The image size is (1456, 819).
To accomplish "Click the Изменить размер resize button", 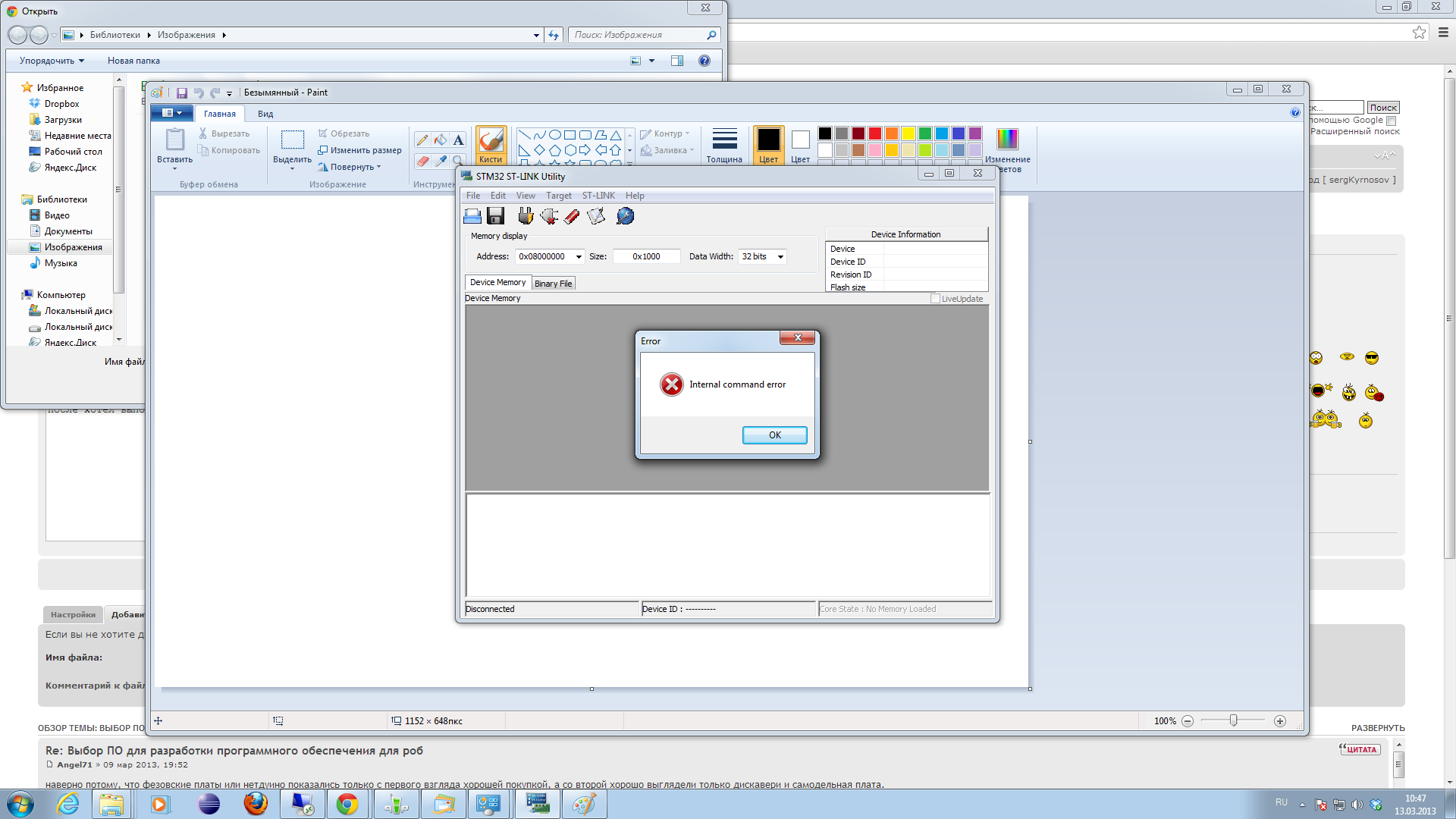I will click(x=360, y=150).
